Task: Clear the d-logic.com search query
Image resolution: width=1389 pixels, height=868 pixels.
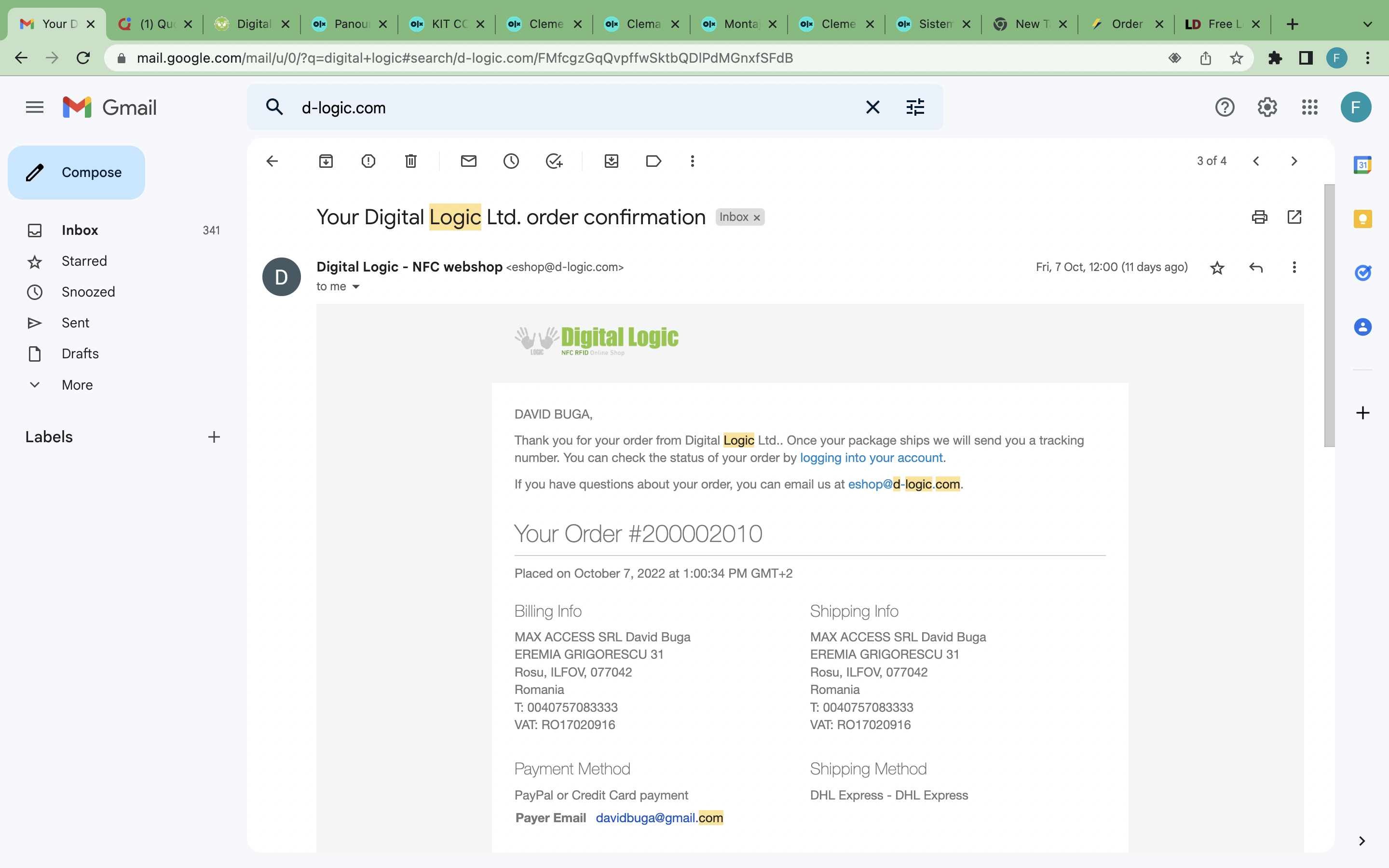Action: [x=873, y=108]
